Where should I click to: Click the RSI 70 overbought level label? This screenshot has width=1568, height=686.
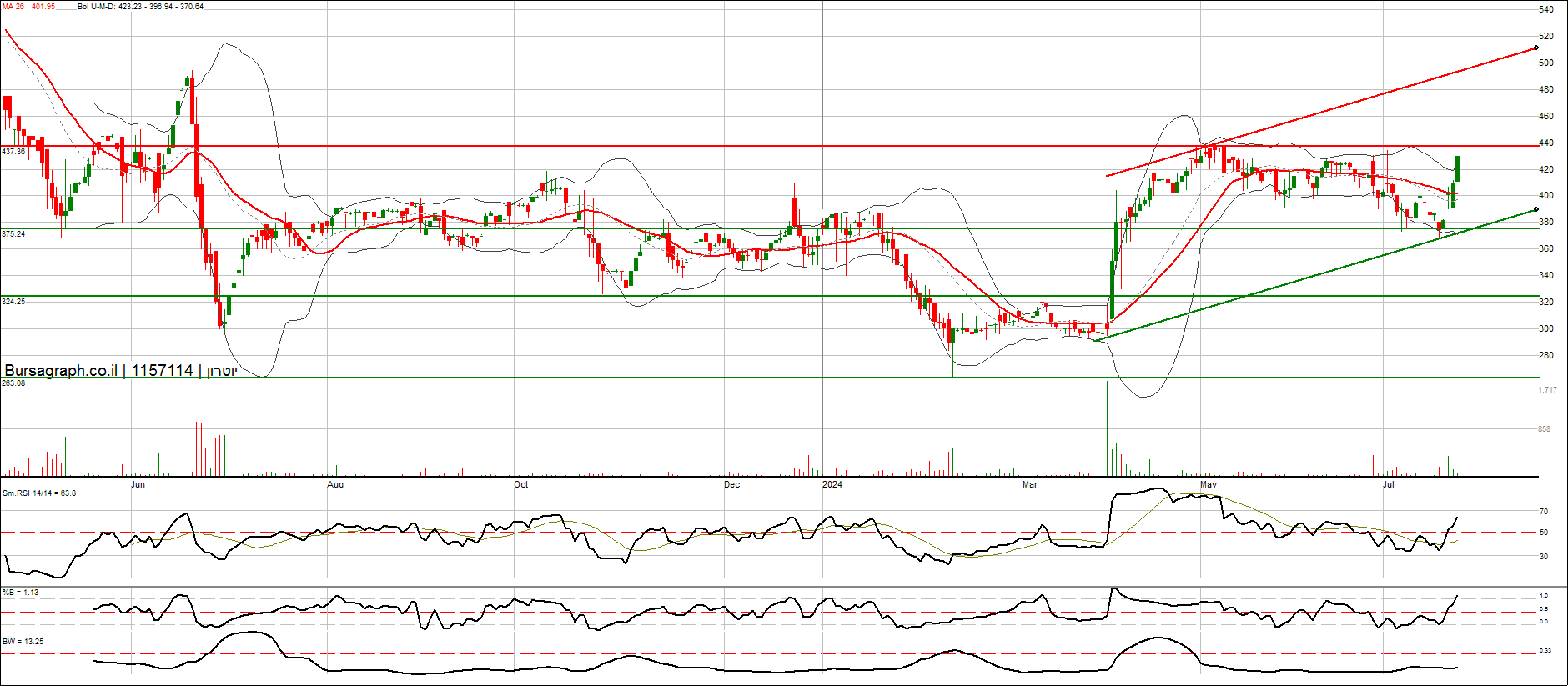point(1544,512)
